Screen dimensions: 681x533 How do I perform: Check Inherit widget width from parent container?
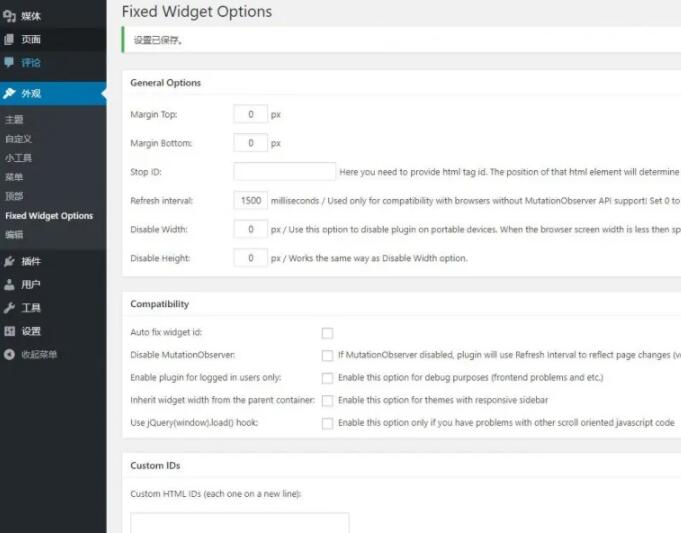(327, 401)
